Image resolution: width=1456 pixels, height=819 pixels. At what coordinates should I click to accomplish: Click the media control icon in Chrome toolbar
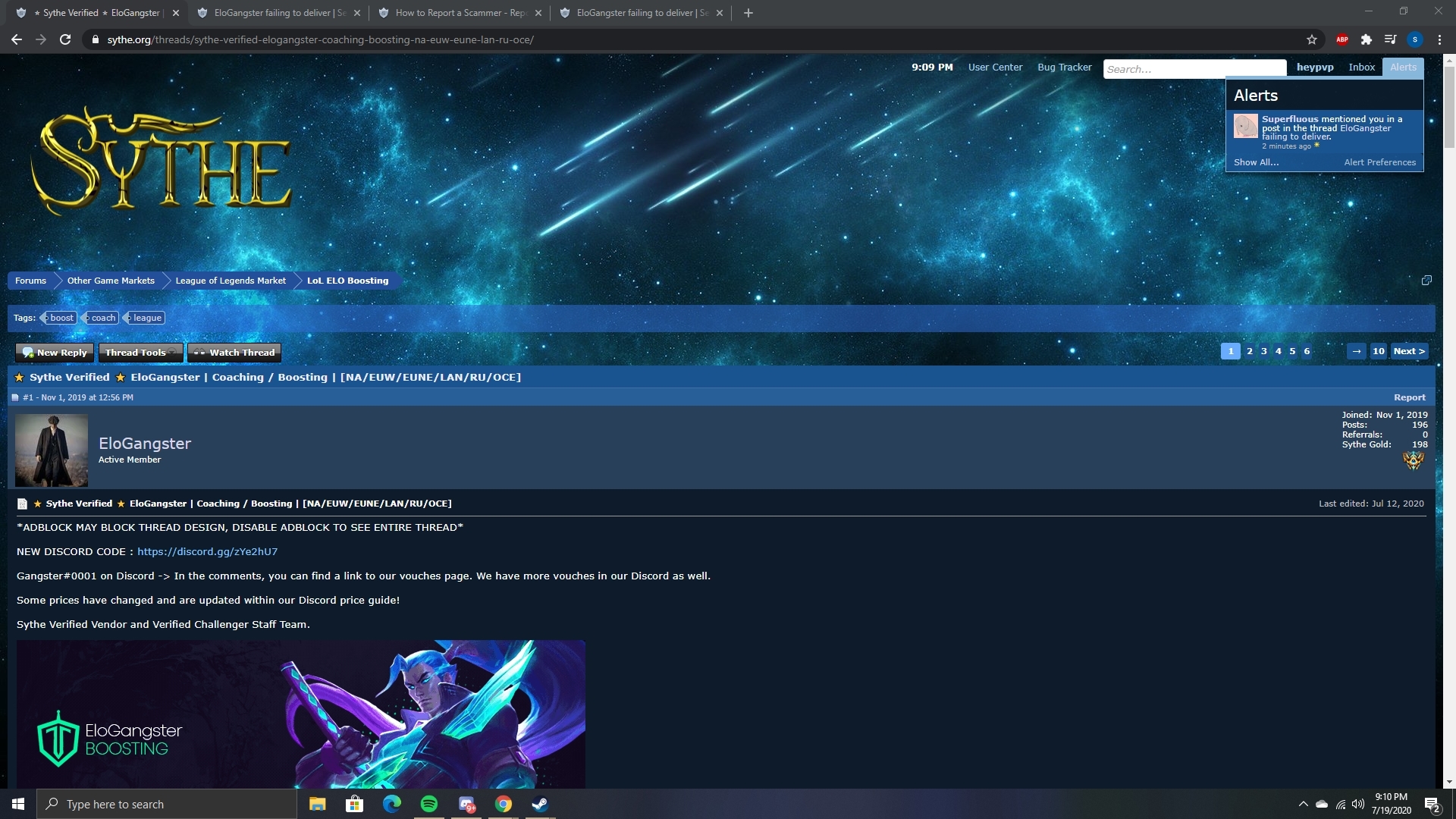coord(1390,39)
